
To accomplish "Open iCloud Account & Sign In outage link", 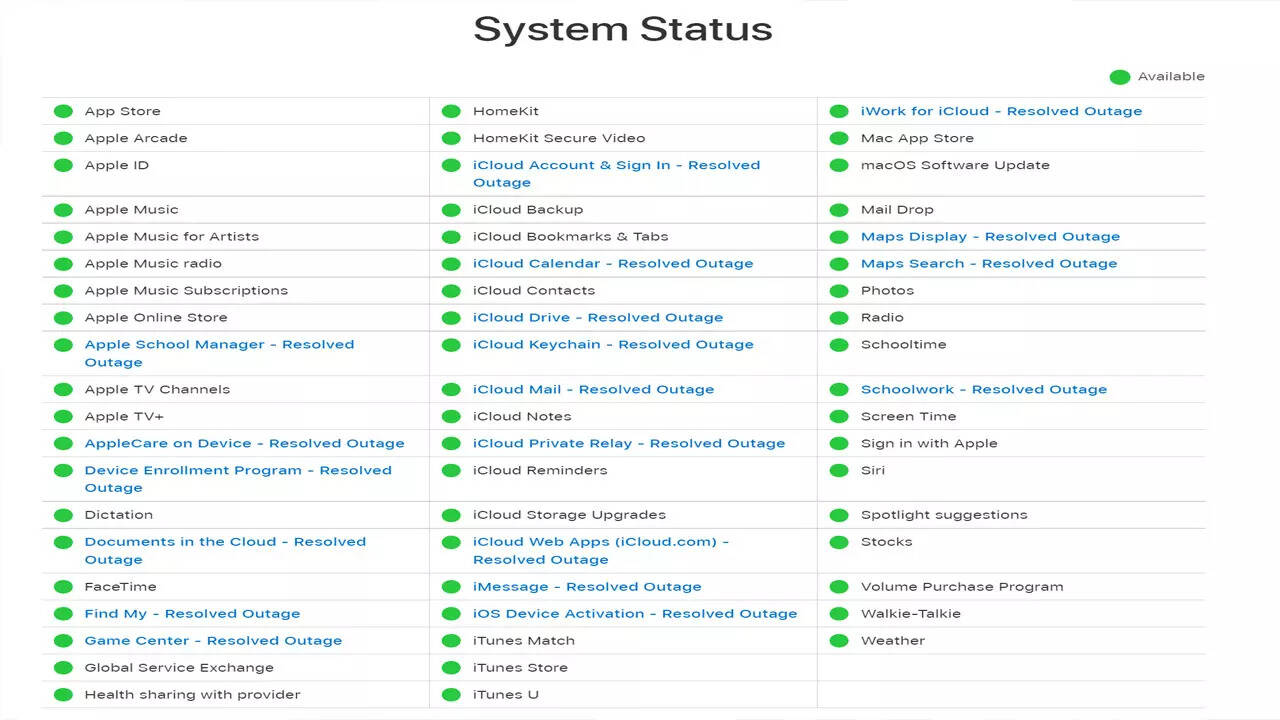I will click(616, 174).
